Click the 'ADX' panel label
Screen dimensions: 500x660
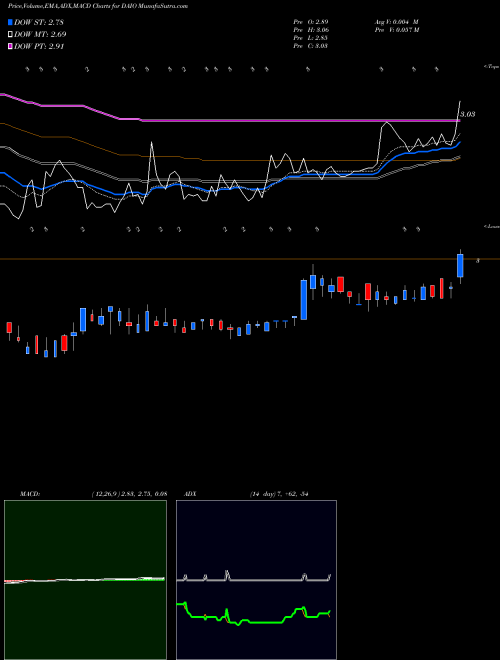click(x=190, y=494)
